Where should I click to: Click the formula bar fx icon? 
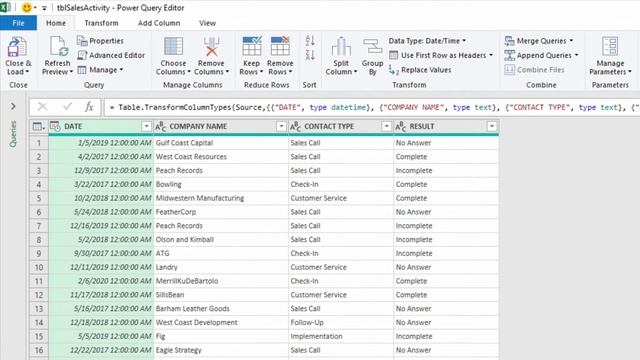click(x=89, y=107)
